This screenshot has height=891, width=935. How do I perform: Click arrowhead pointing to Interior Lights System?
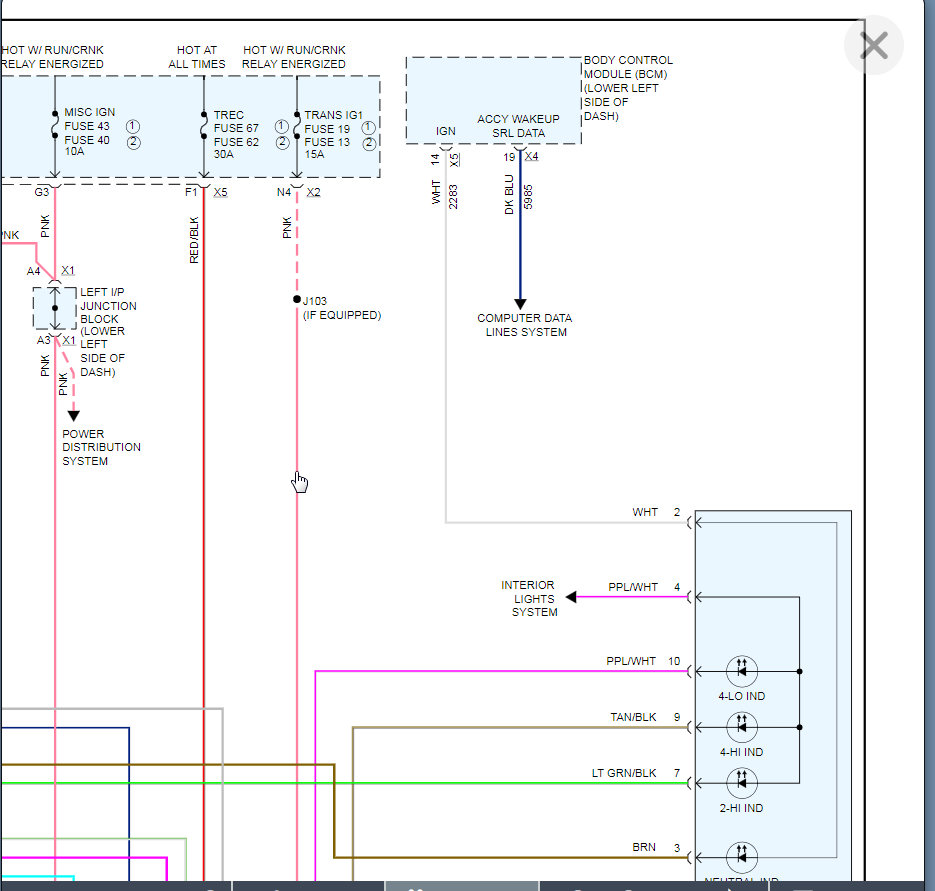coord(571,596)
